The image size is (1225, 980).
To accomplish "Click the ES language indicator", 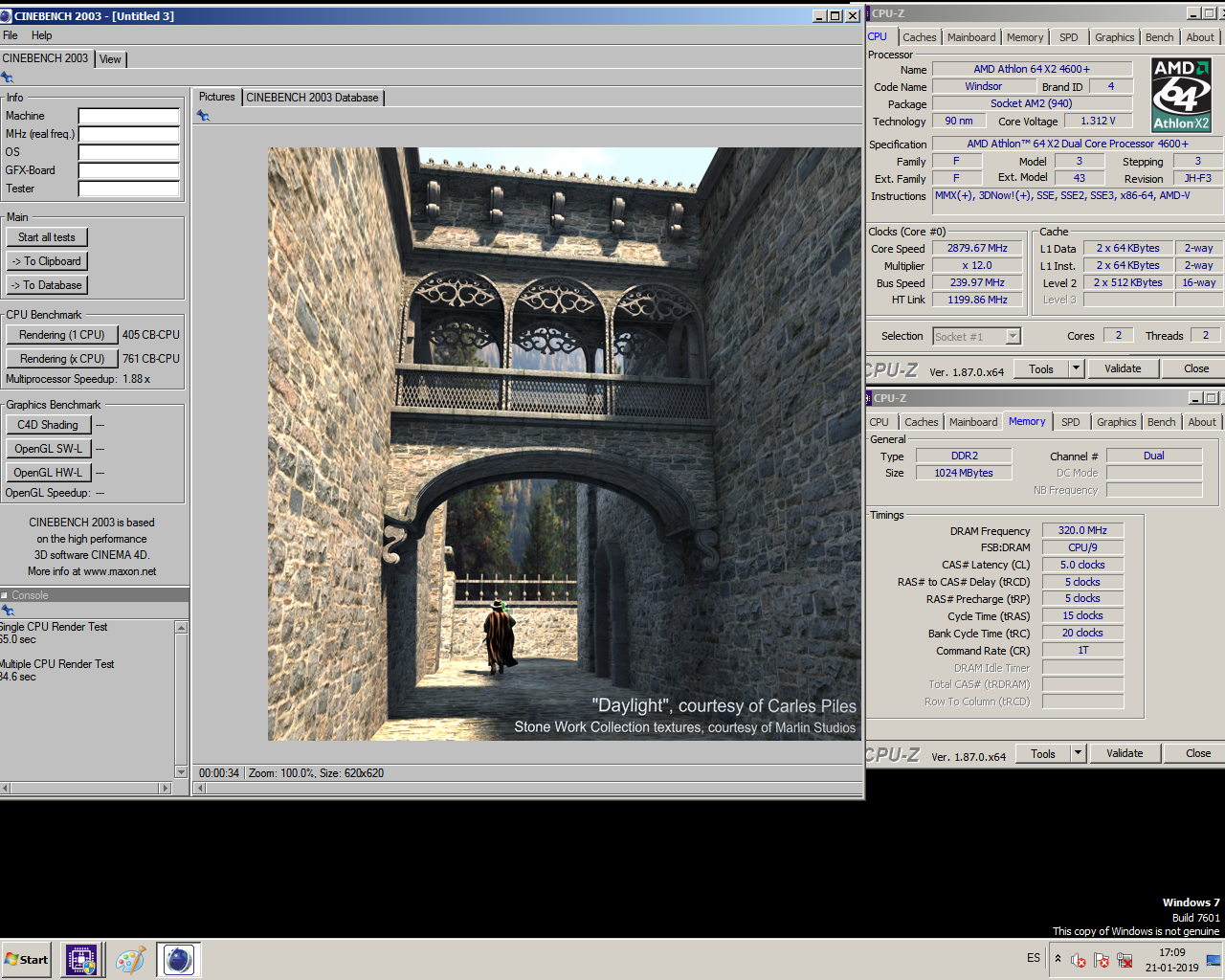I will click(x=1034, y=958).
